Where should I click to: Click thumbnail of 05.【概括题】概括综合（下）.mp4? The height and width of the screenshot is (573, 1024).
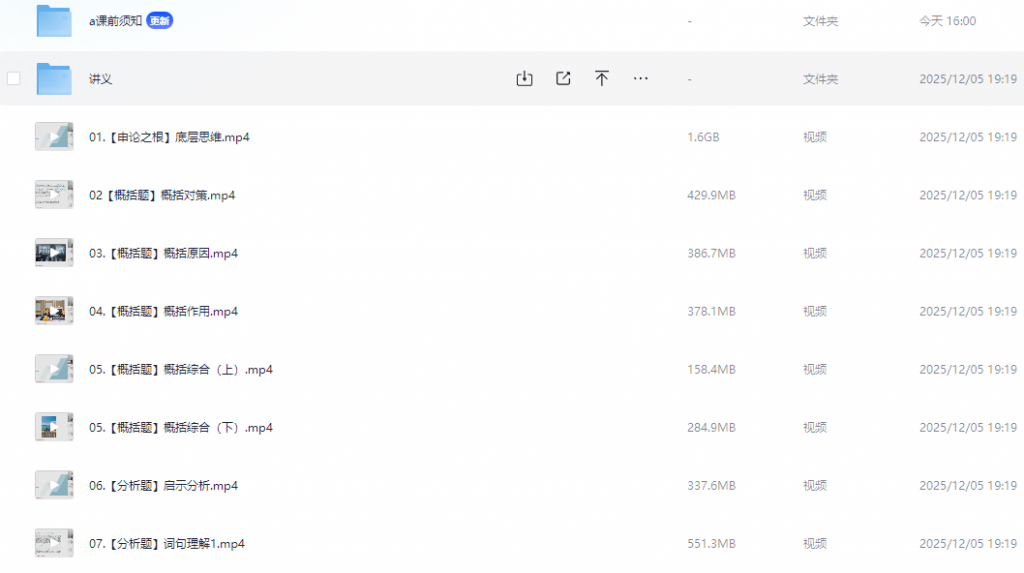click(x=54, y=427)
